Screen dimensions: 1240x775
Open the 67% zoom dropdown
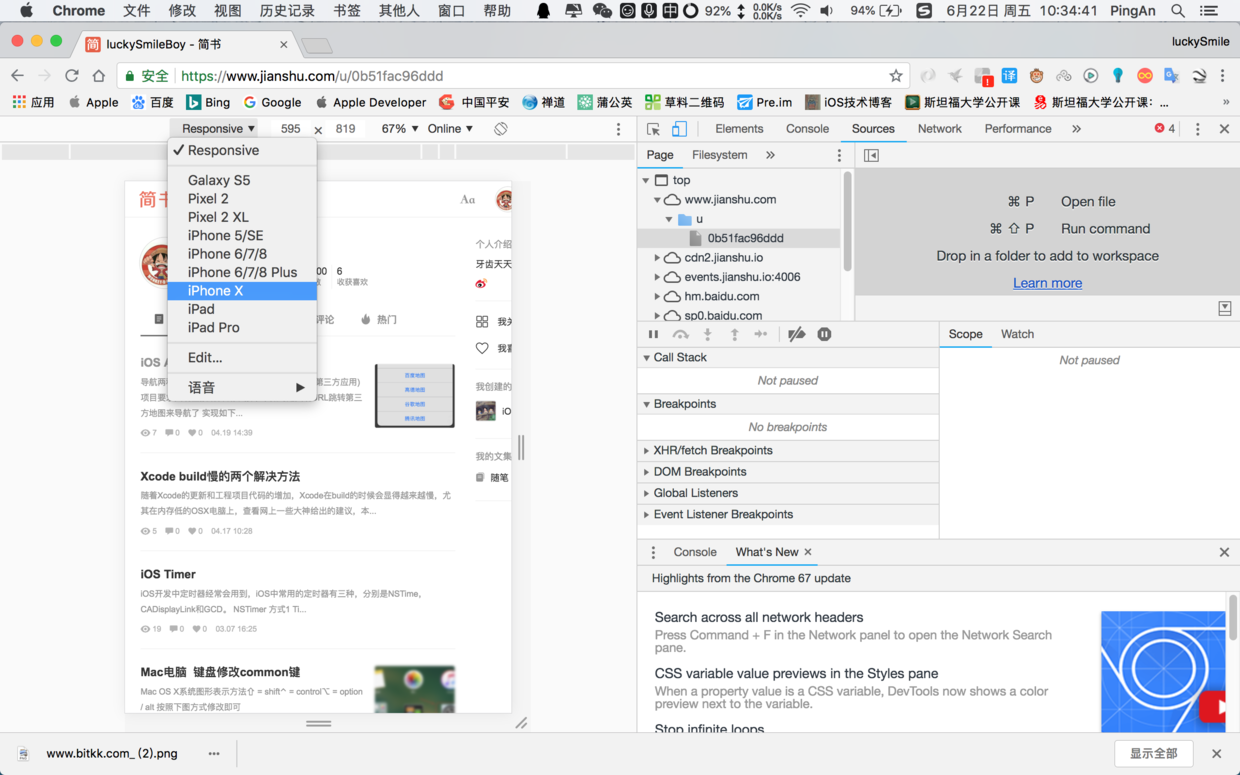(400, 129)
